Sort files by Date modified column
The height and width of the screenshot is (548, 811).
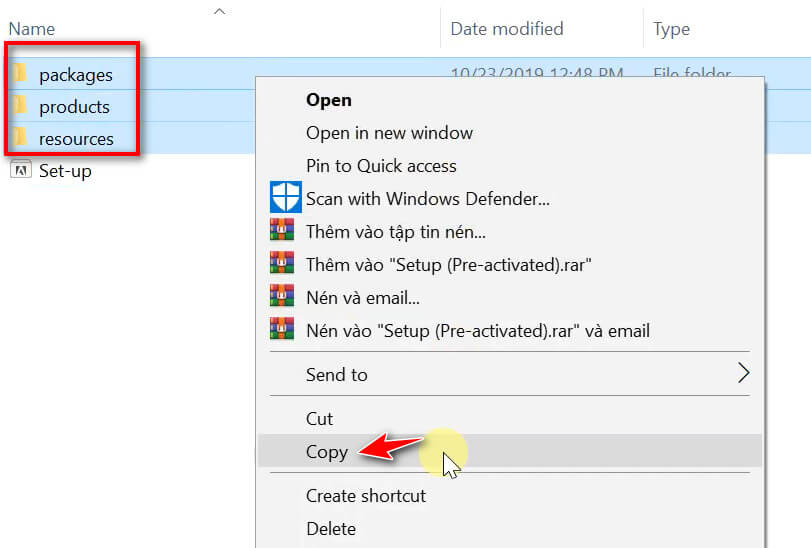pos(506,29)
